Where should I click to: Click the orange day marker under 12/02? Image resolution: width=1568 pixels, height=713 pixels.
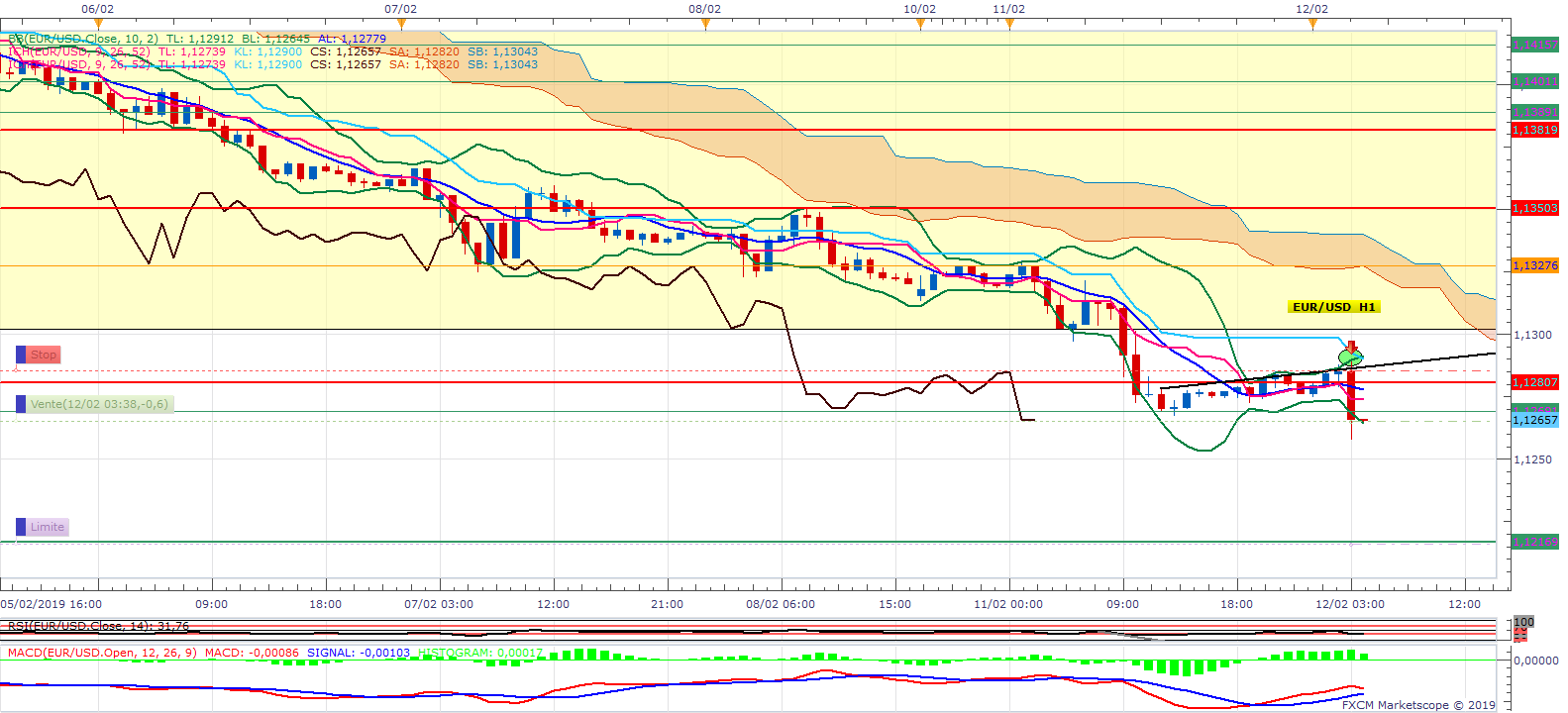point(1312,24)
